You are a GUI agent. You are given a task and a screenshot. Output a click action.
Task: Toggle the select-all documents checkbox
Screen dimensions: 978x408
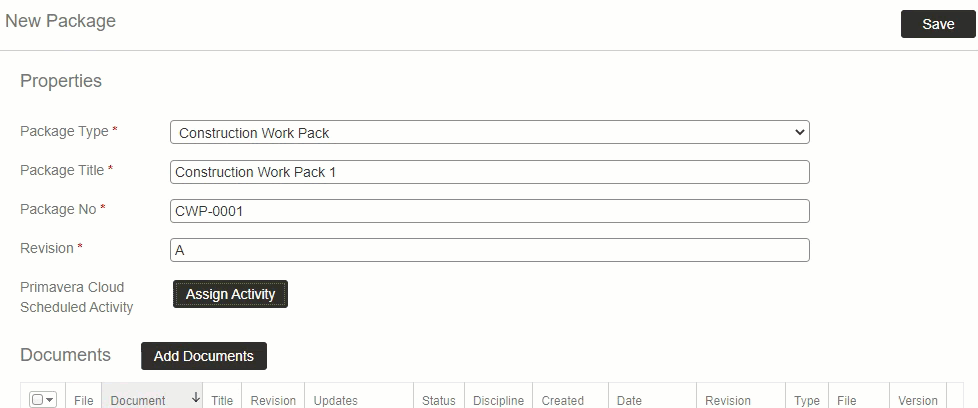pos(37,400)
